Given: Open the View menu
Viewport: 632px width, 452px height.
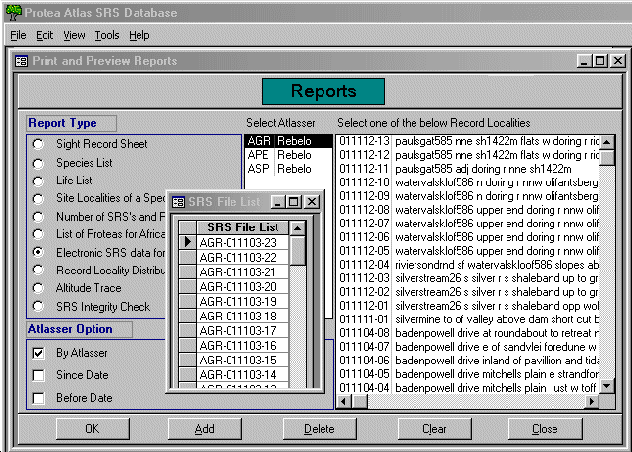Looking at the screenshot, I should (74, 35).
